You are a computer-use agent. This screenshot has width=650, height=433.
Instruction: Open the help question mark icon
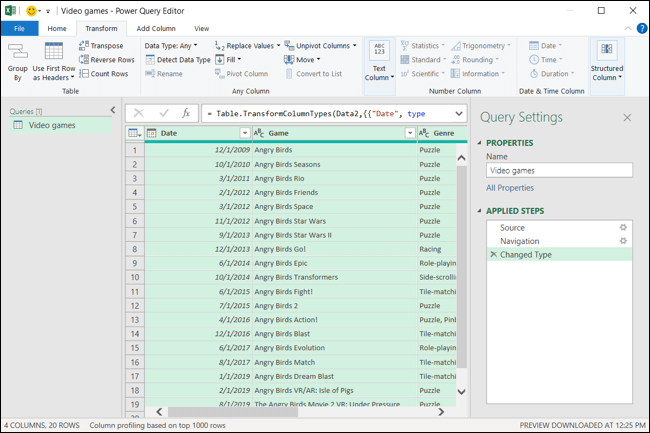pos(642,28)
